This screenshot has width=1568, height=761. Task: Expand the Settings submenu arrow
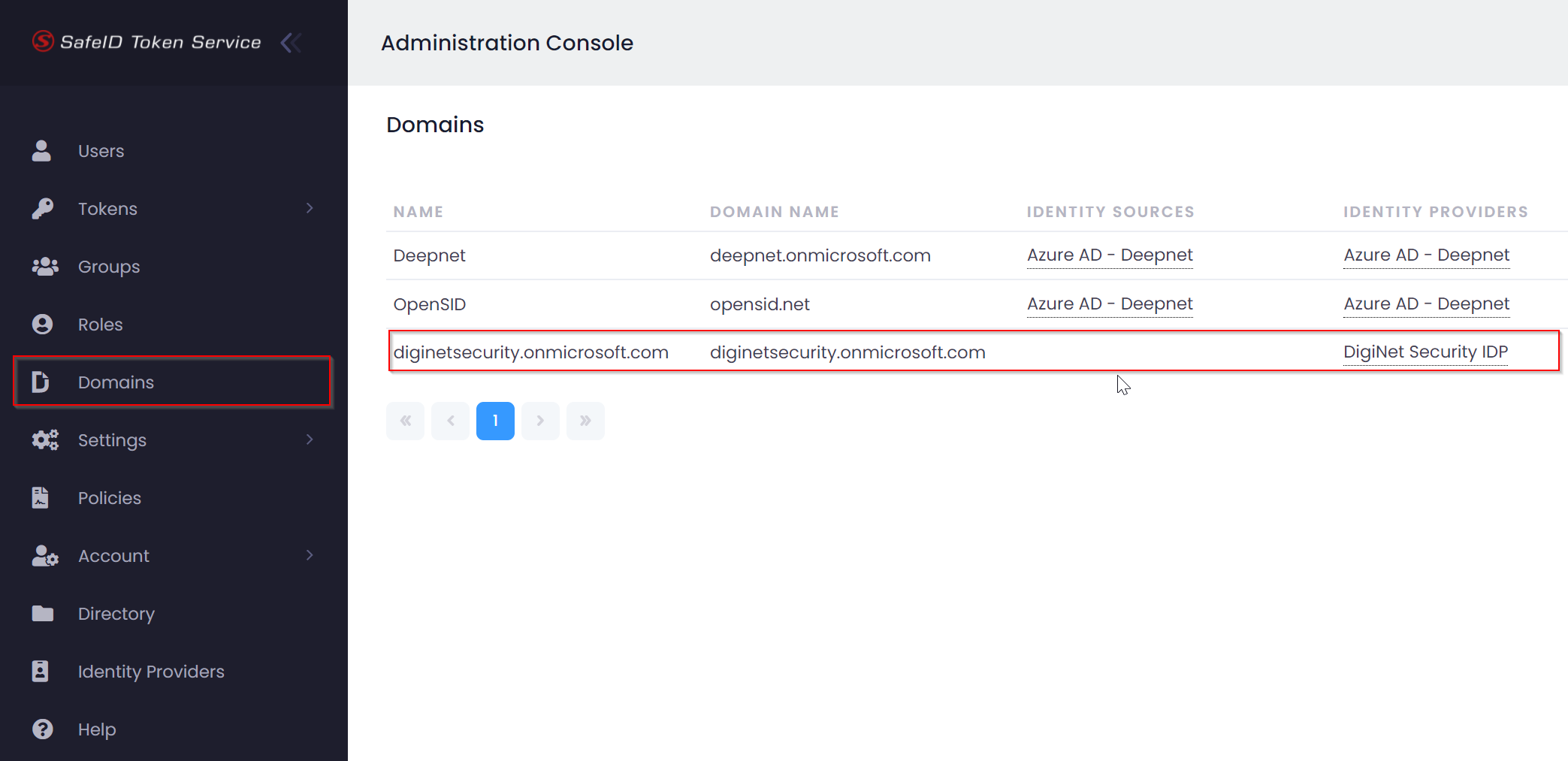click(310, 439)
